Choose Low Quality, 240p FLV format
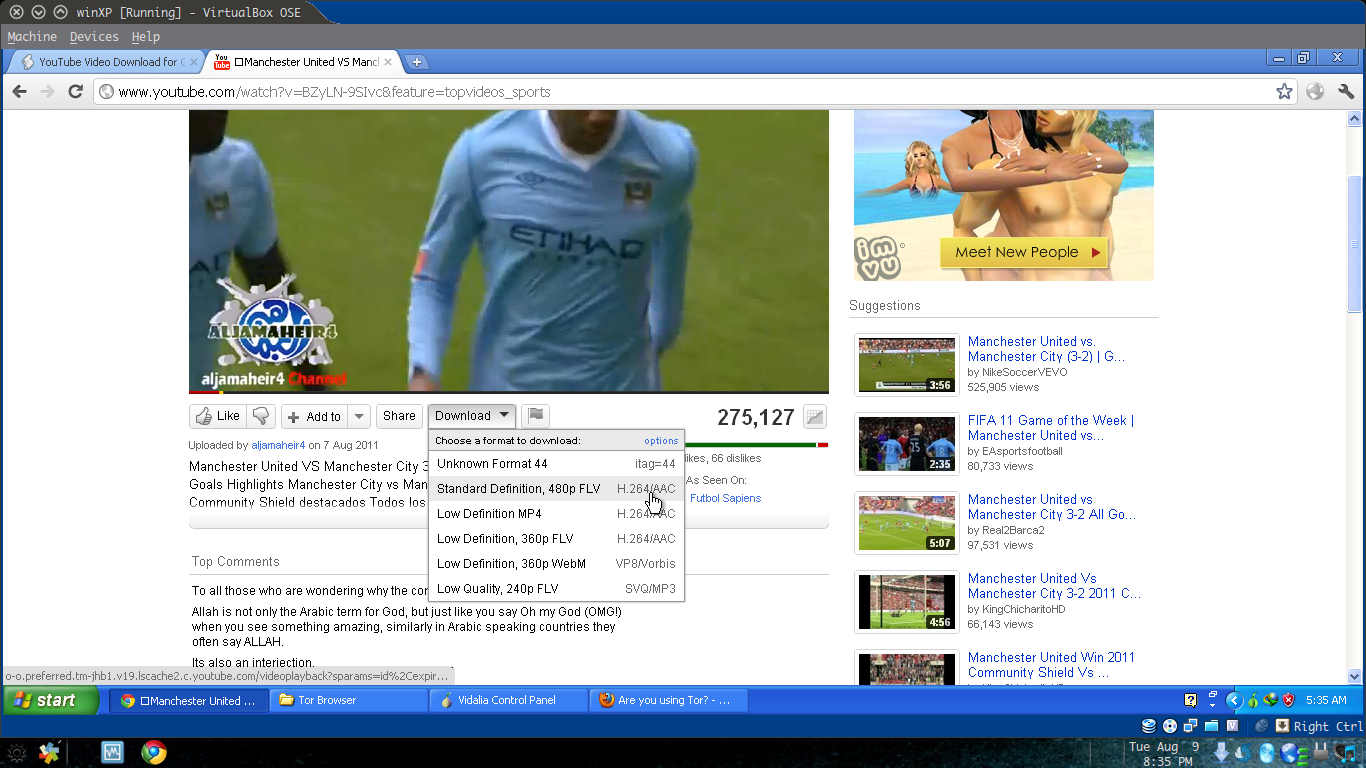Screen dimensions: 1366x768 [x=556, y=589]
